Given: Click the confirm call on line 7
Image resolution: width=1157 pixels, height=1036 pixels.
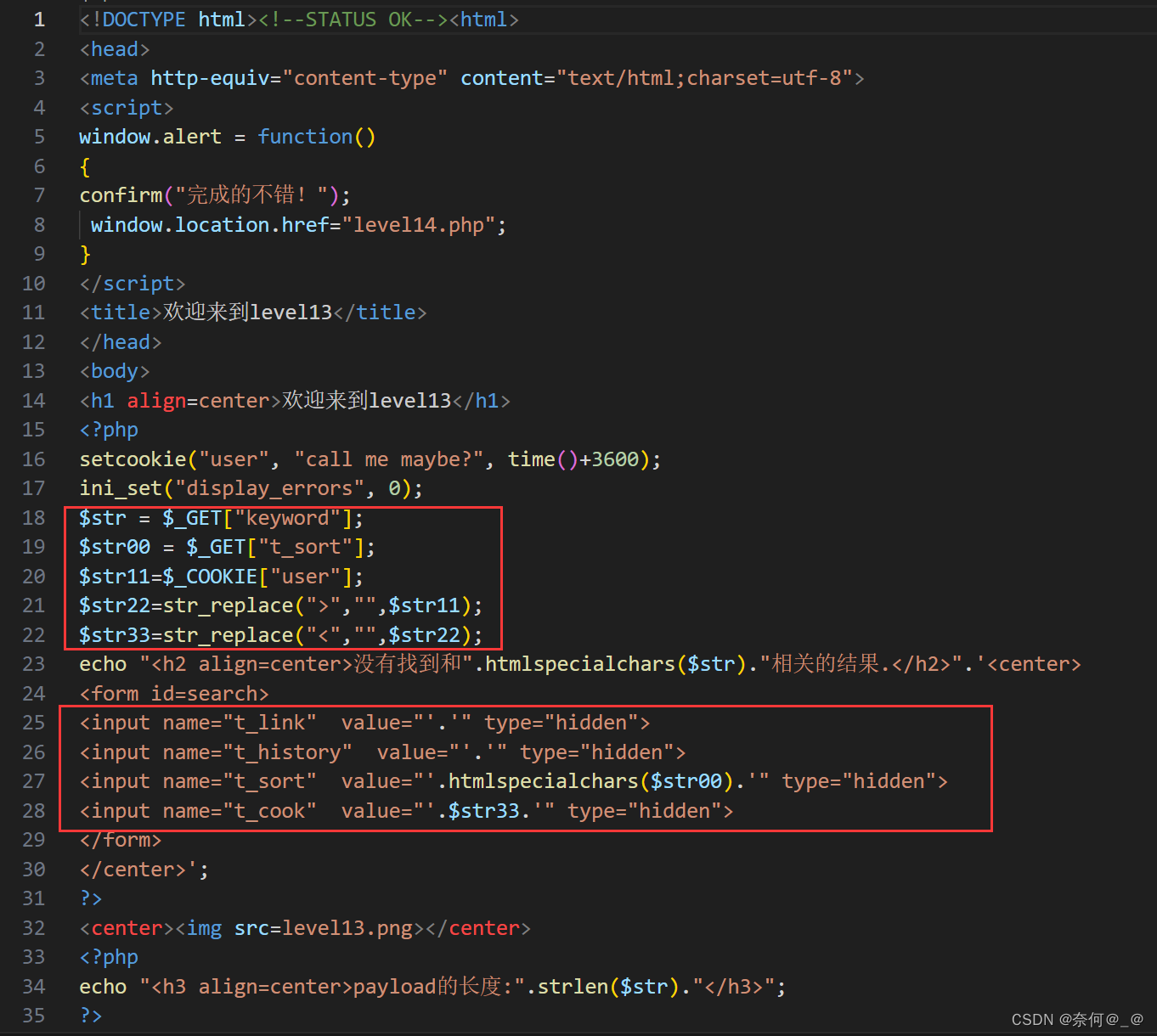Looking at the screenshot, I should [121, 195].
